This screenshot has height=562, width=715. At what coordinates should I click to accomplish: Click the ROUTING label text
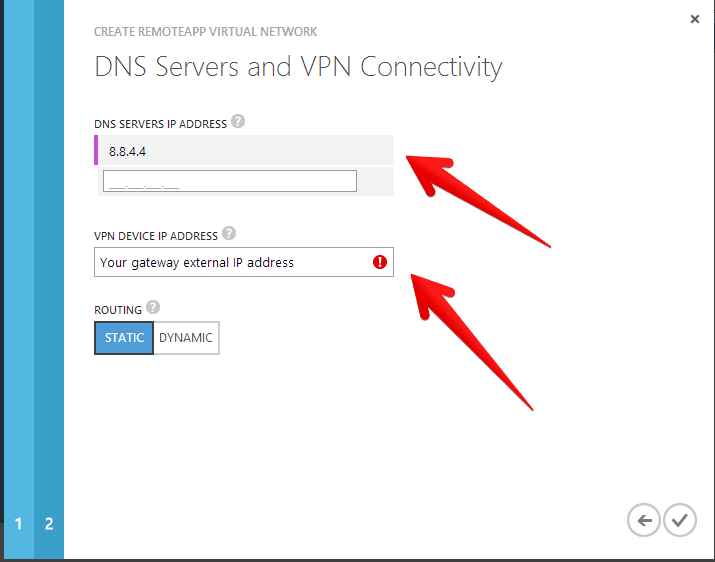[x=118, y=310]
